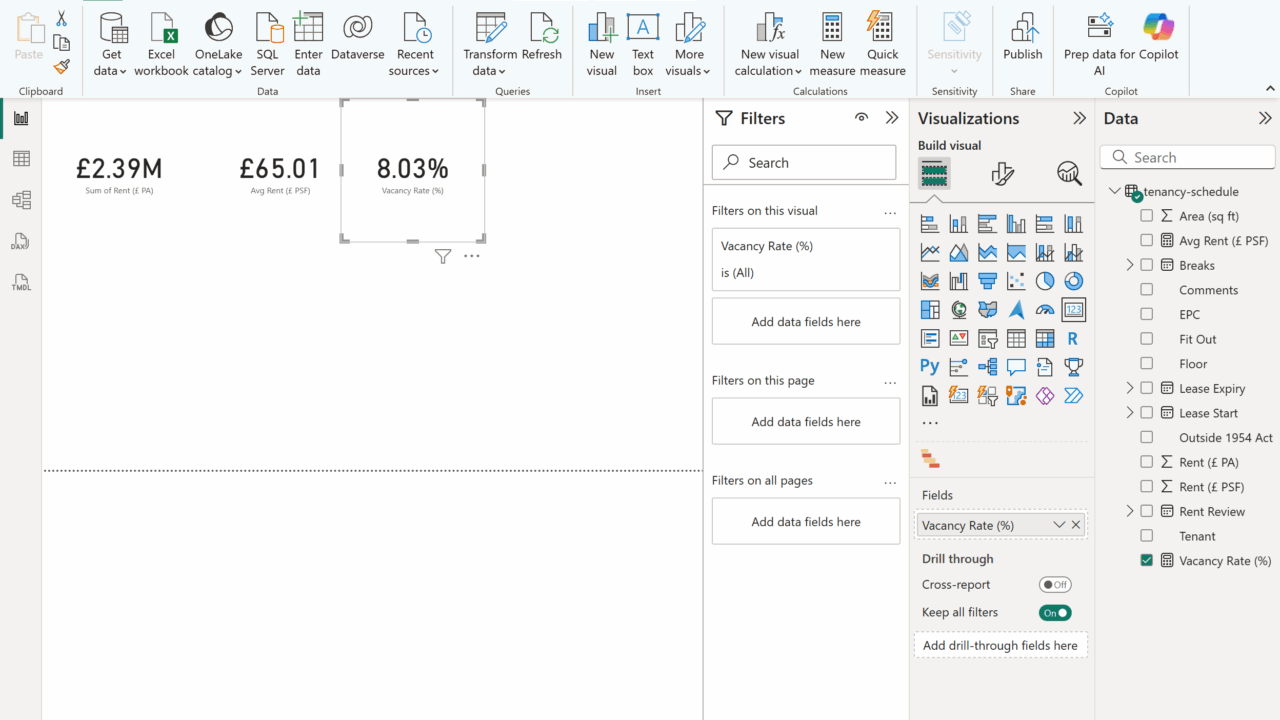Select the Build visual tab icon
The height and width of the screenshot is (720, 1280).
934,174
